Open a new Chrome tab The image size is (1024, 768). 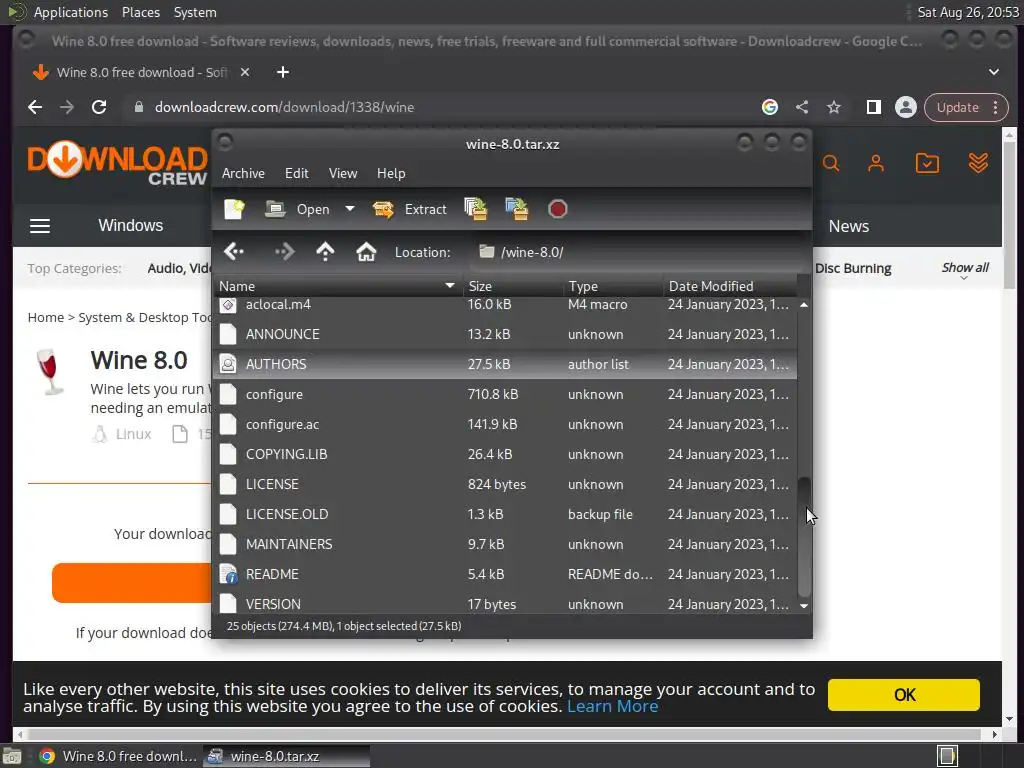pos(283,72)
